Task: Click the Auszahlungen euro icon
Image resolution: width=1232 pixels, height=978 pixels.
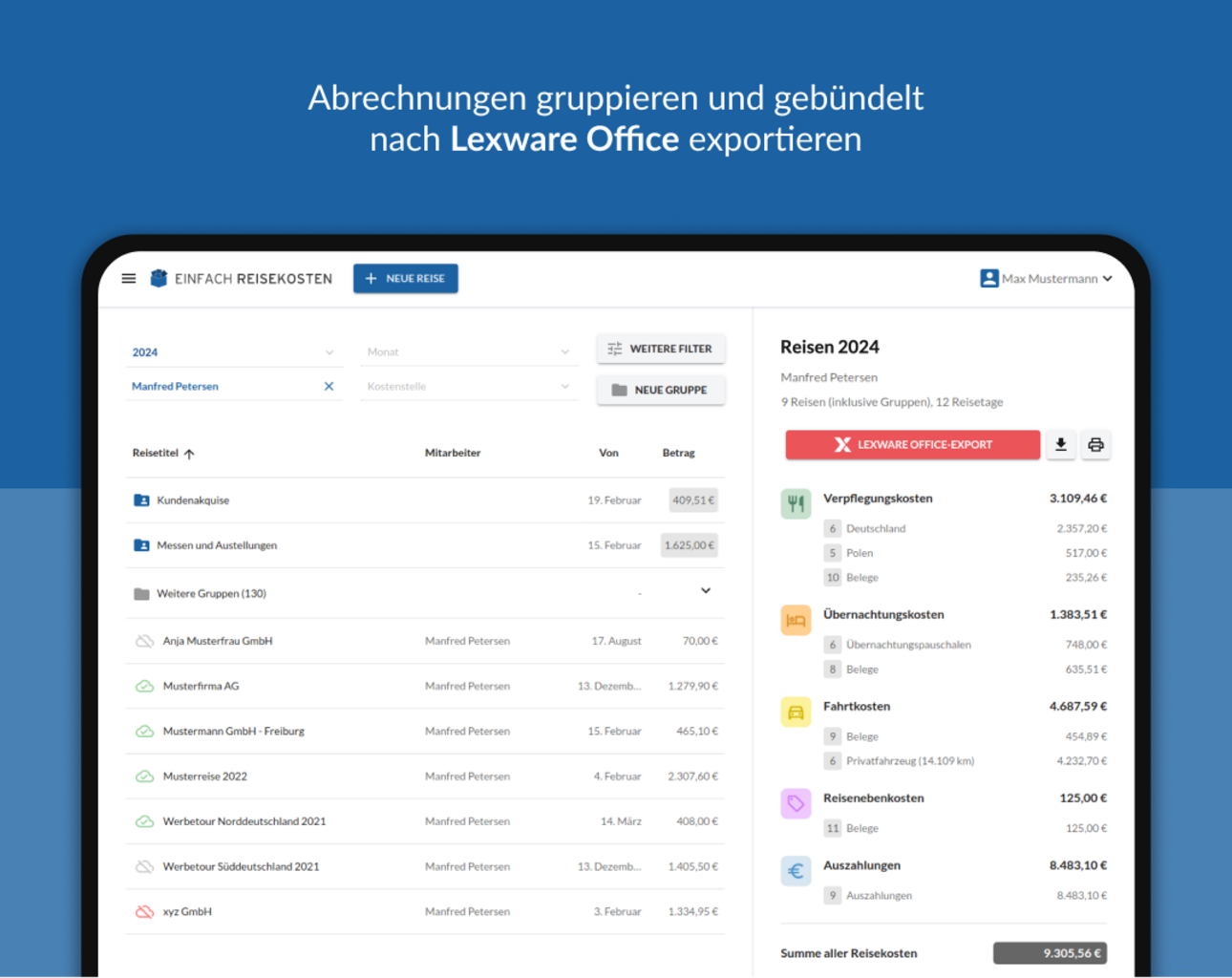Action: click(x=796, y=871)
